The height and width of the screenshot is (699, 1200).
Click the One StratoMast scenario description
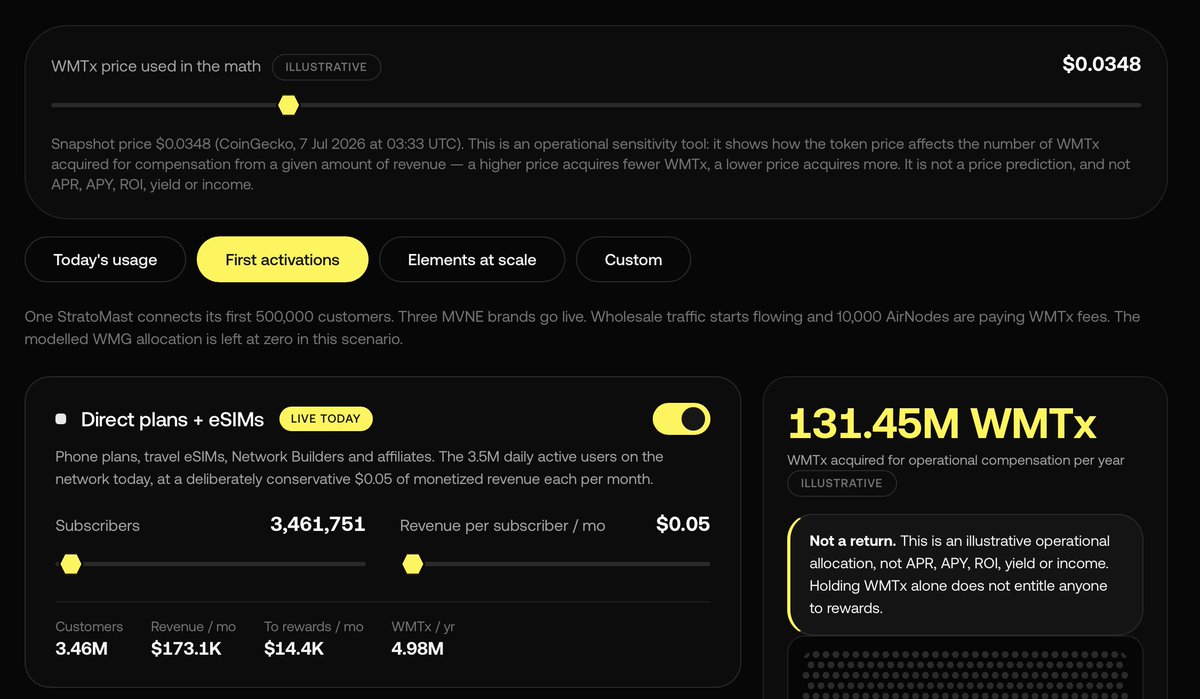(582, 328)
